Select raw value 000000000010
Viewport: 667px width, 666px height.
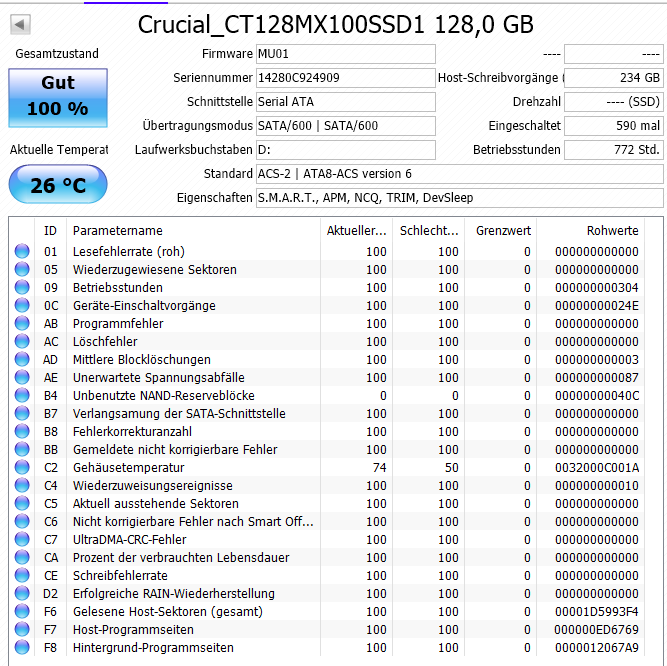pos(597,485)
